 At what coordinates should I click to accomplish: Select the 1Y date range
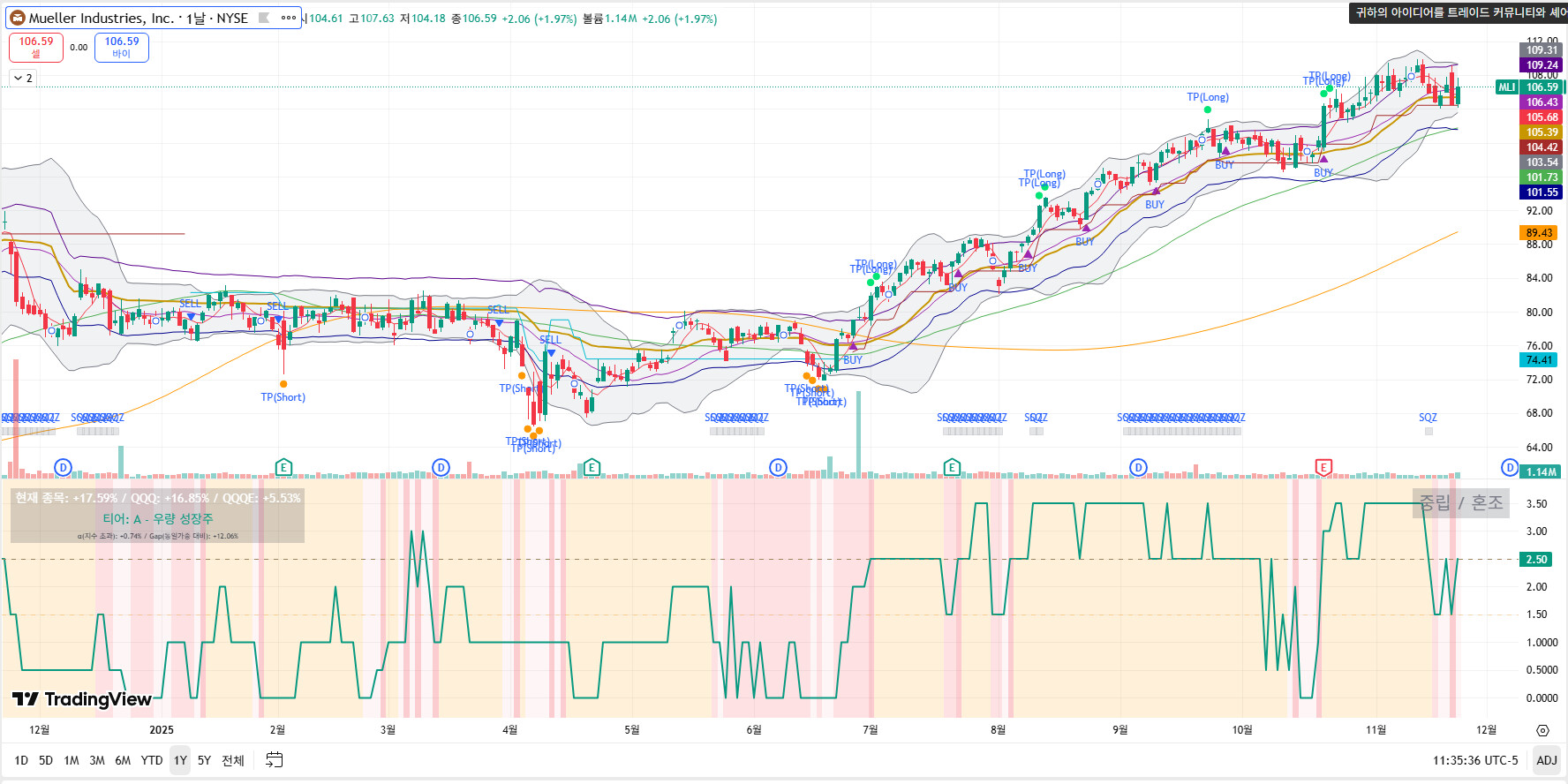pyautogui.click(x=180, y=760)
